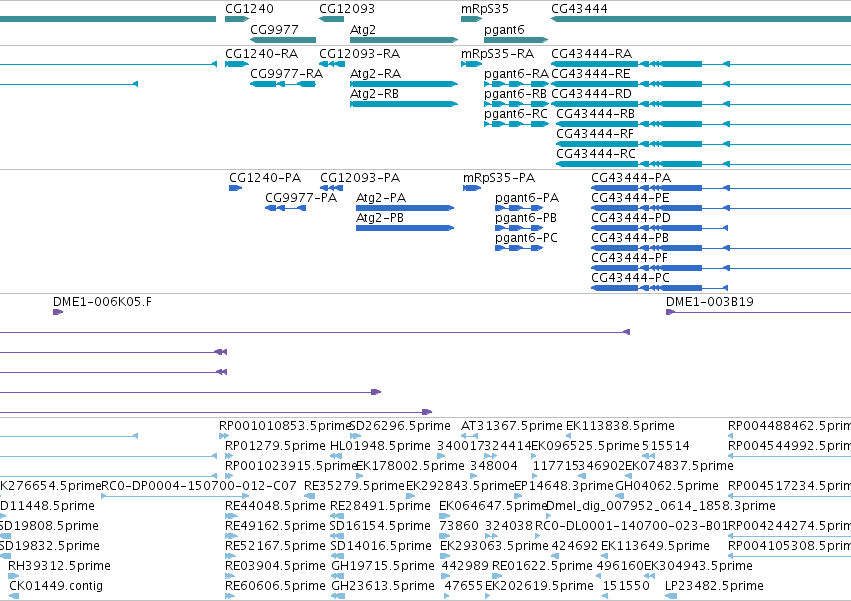Click protein label CG43444-PA
This screenshot has width=851, height=601.
pos(631,178)
